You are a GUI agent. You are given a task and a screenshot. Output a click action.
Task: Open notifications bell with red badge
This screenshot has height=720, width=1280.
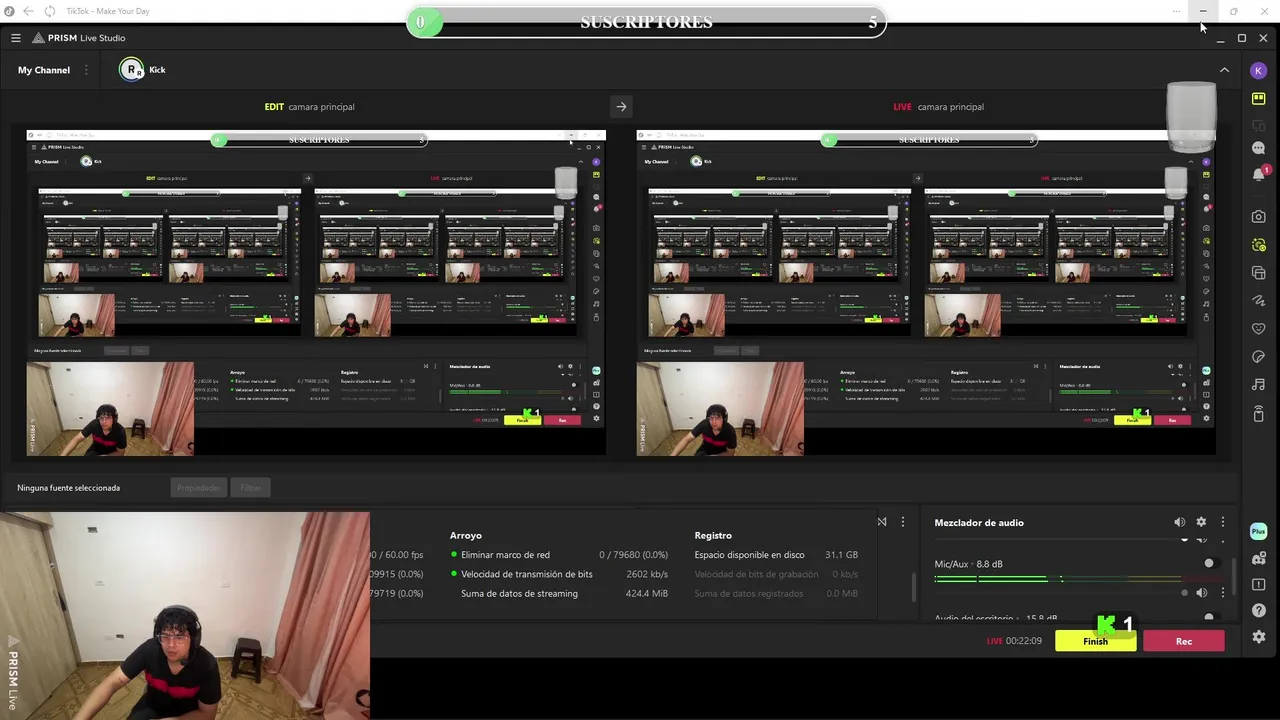(1259, 174)
